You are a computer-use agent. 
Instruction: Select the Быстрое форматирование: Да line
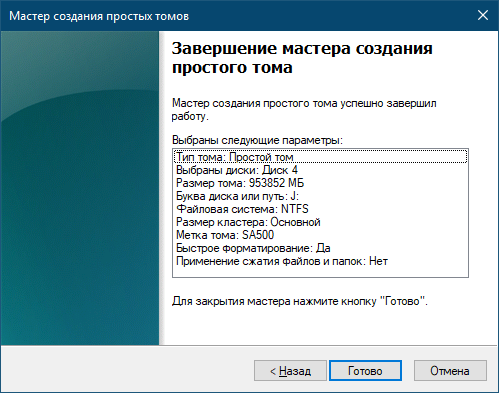[x=320, y=248]
